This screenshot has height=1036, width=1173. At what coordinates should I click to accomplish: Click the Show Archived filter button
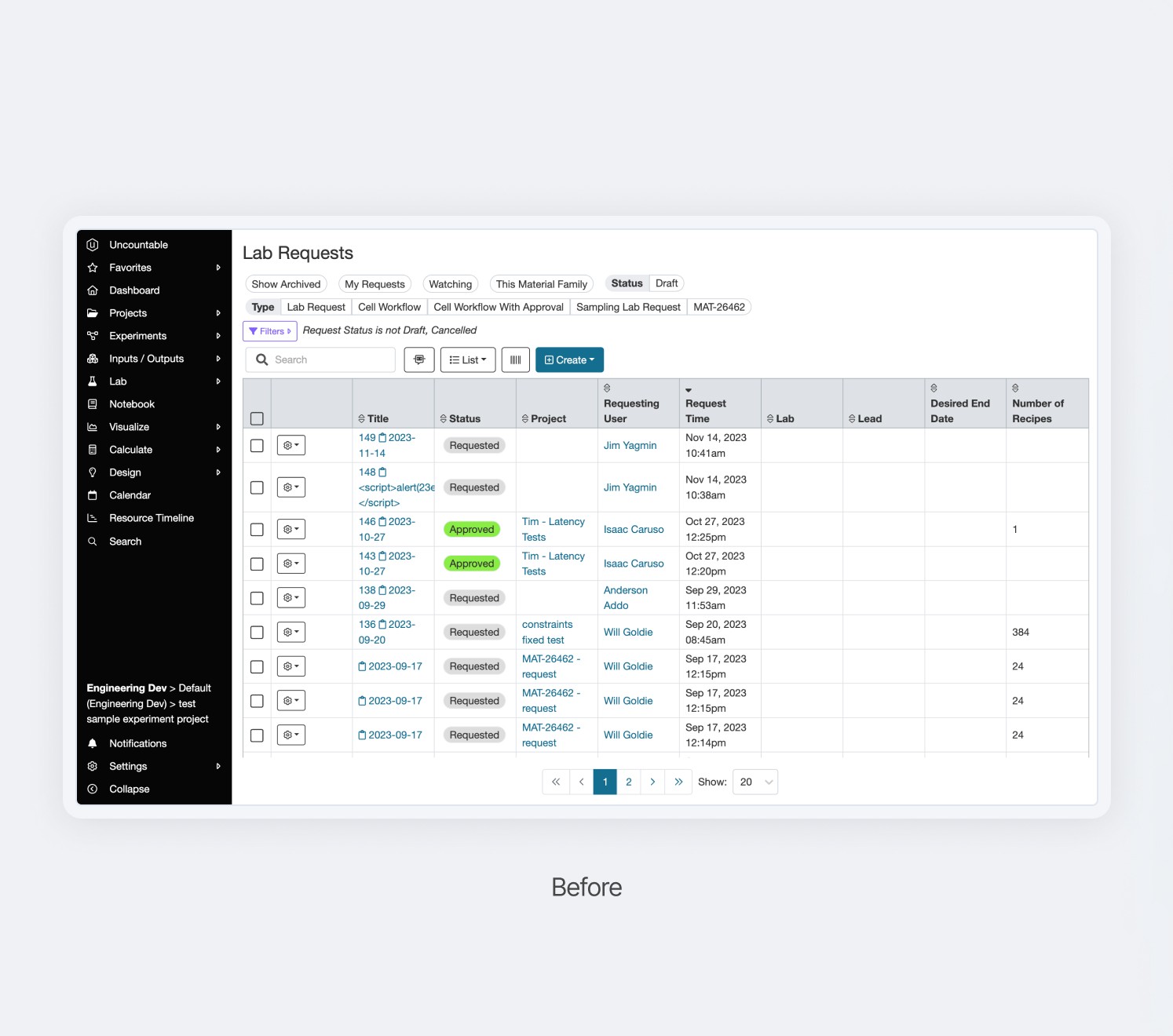286,284
